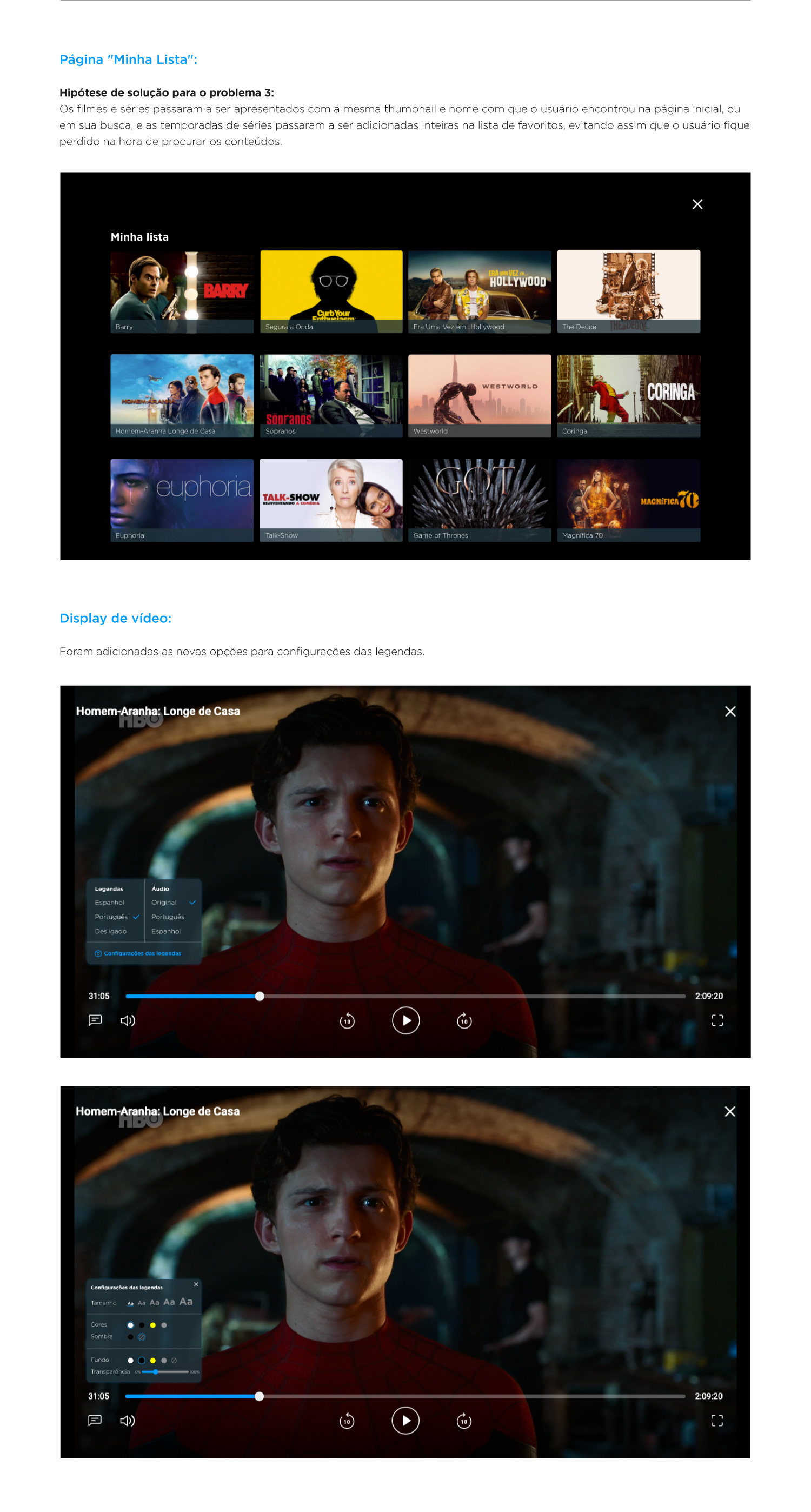Screen dimensions: 811x1512
Task: Open the Sopranos thumbnail
Action: [331, 396]
